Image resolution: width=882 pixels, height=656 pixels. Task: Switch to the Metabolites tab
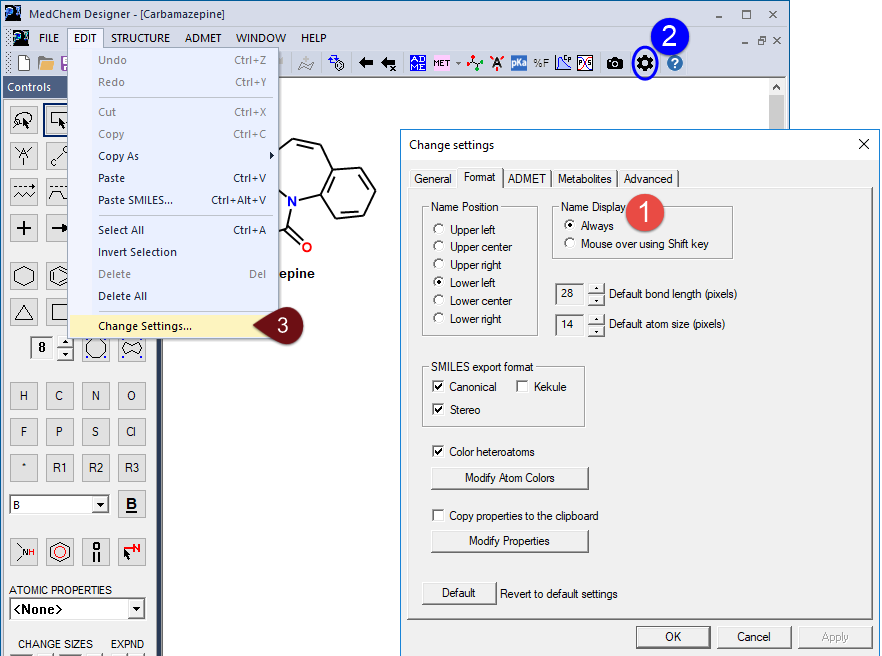[x=584, y=179]
